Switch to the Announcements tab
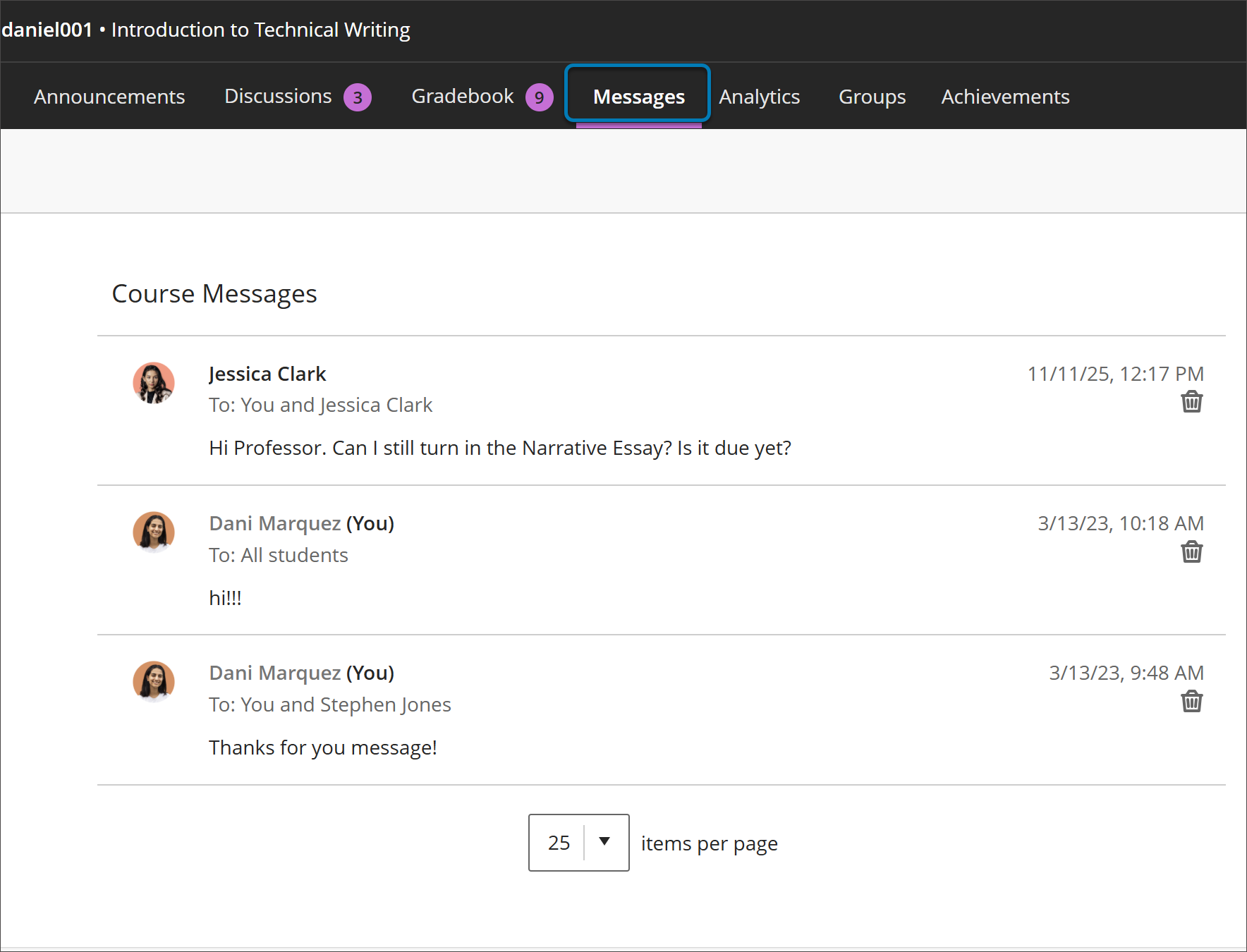This screenshot has height=952, width=1247. pyautogui.click(x=109, y=97)
